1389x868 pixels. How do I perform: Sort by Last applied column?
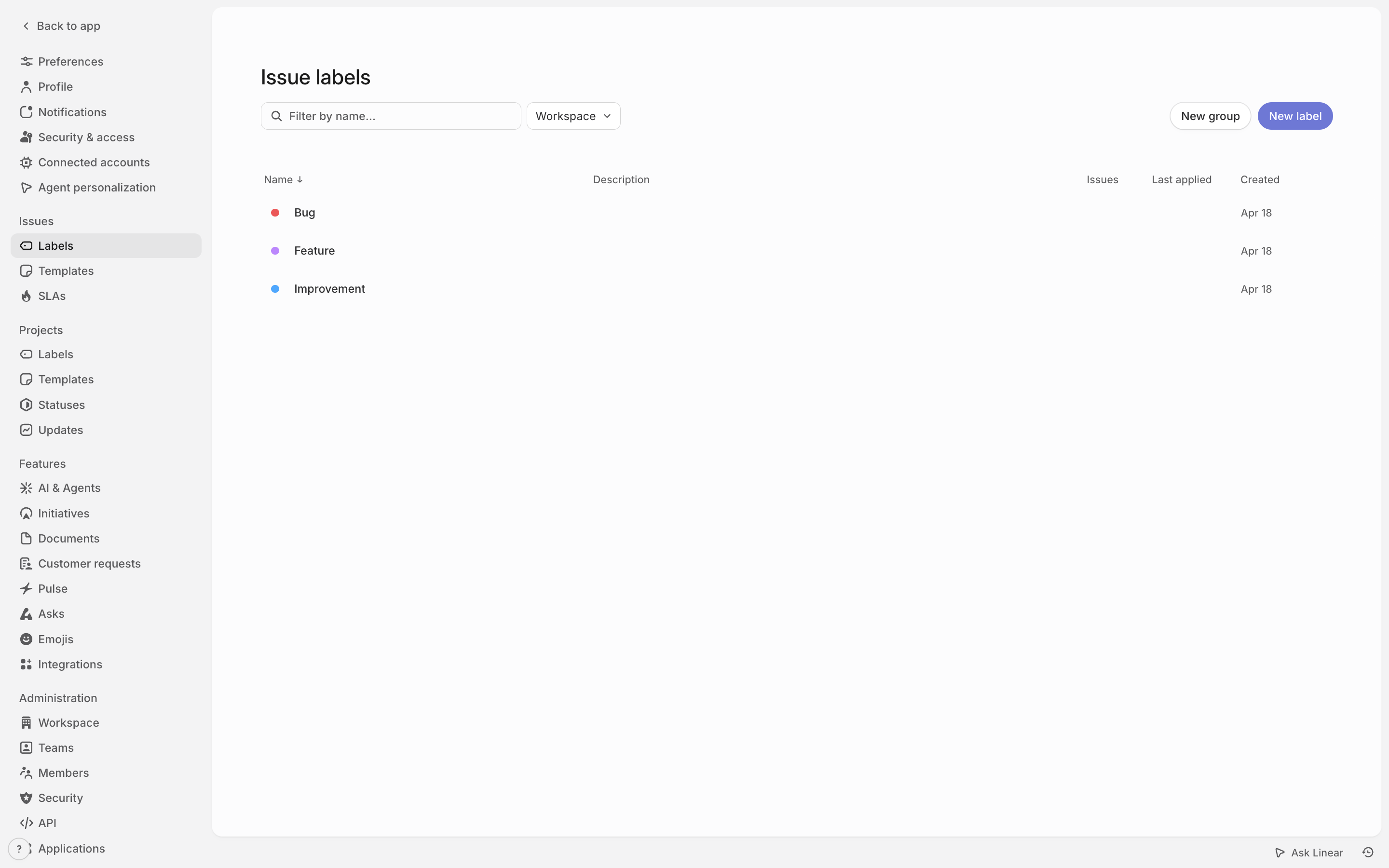coord(1181,180)
